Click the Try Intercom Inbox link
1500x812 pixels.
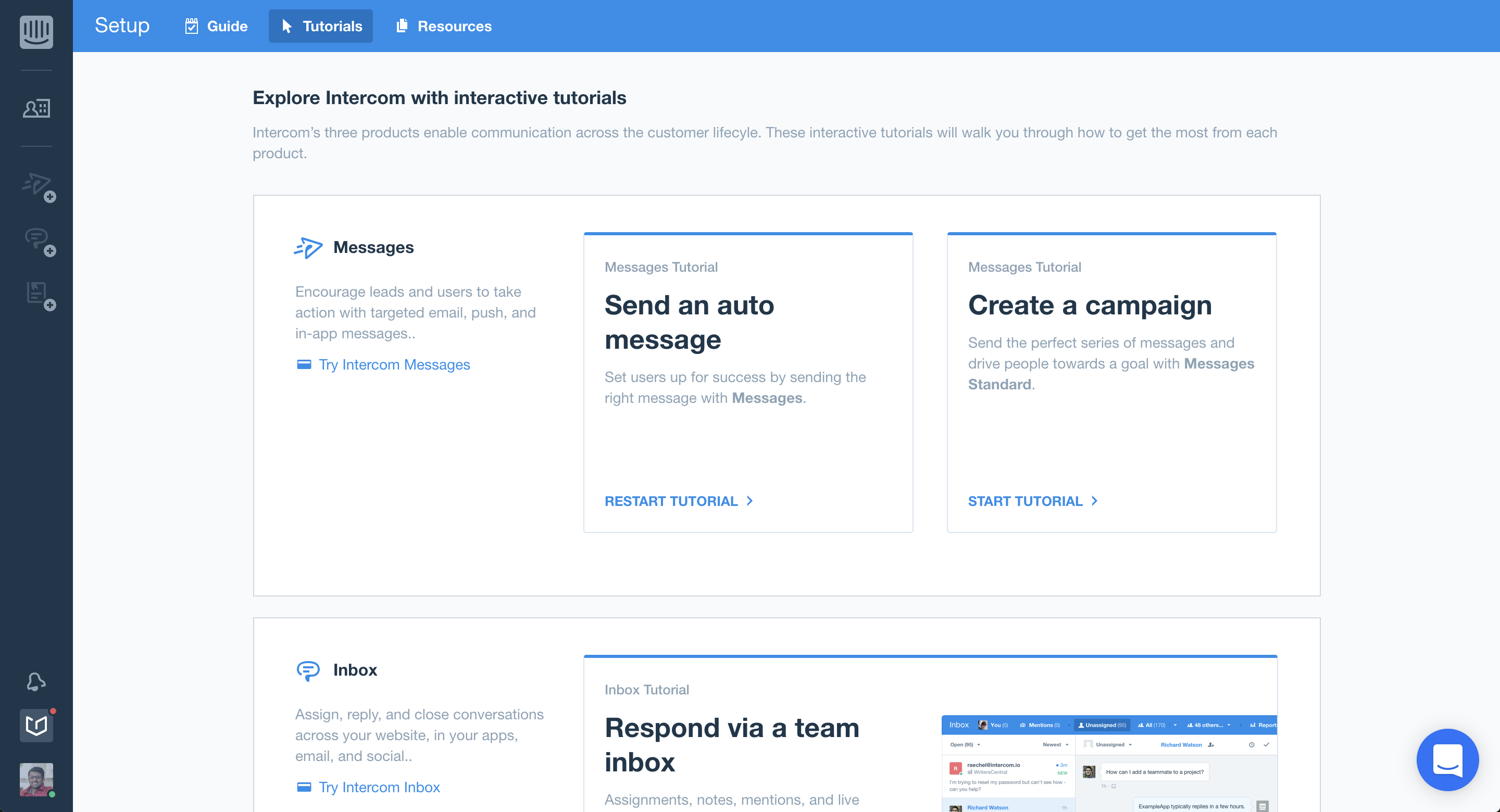coord(379,787)
